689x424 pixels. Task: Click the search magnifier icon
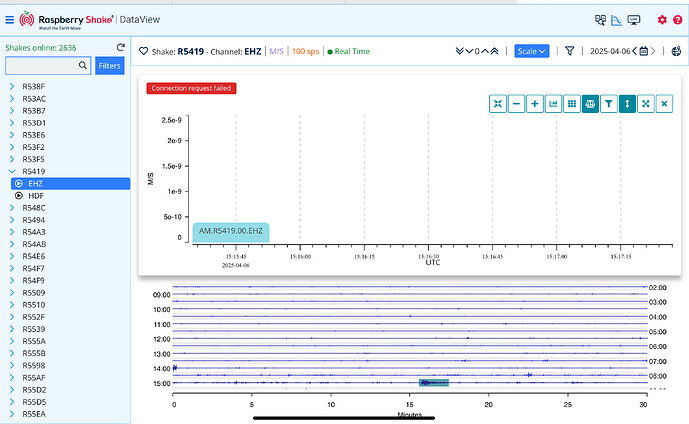tap(83, 65)
